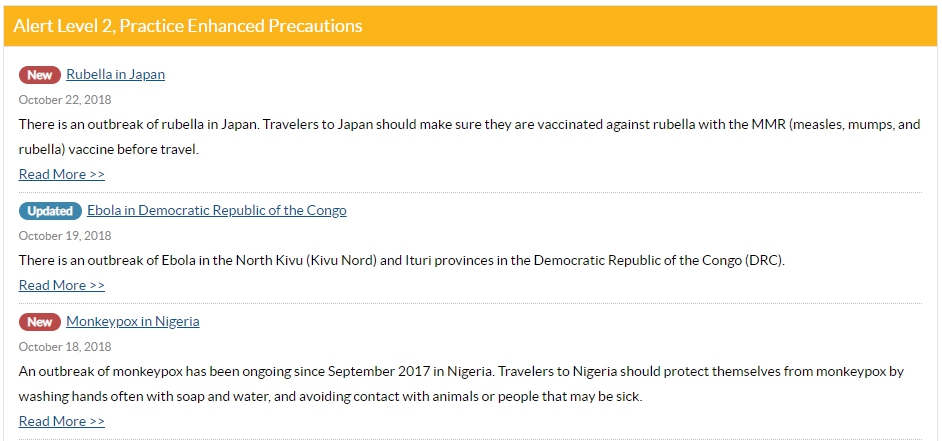Click the Ebola North Kivu outbreak description

(402, 261)
